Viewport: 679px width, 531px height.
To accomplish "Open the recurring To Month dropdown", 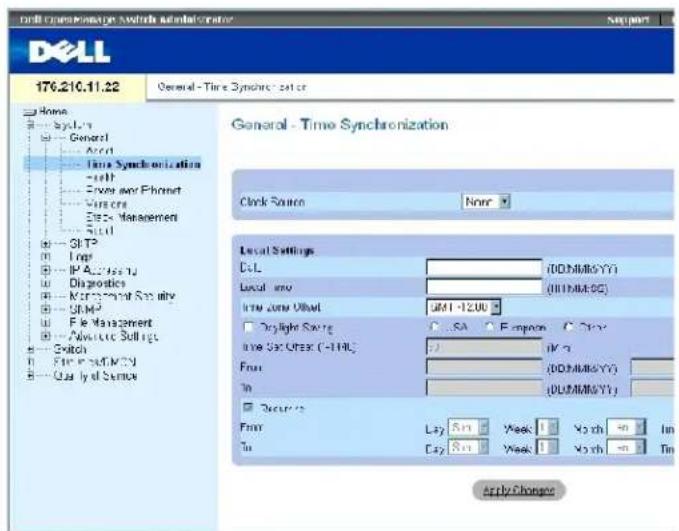I will [x=626, y=447].
